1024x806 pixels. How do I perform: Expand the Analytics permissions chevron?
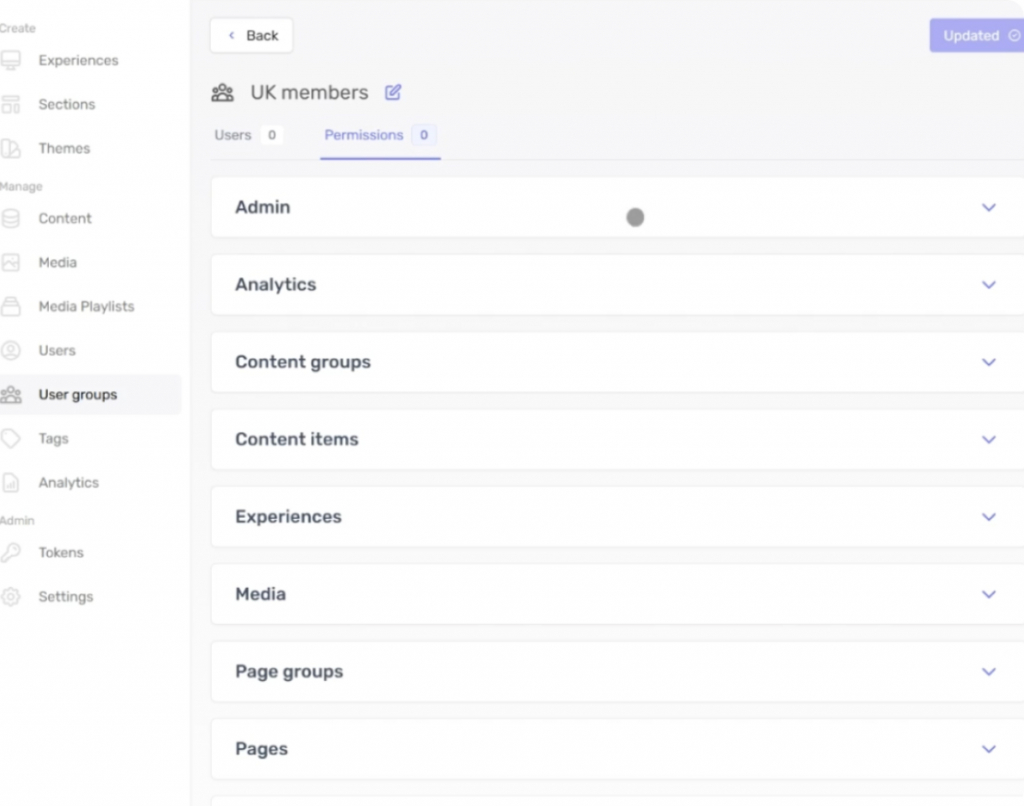coord(988,285)
